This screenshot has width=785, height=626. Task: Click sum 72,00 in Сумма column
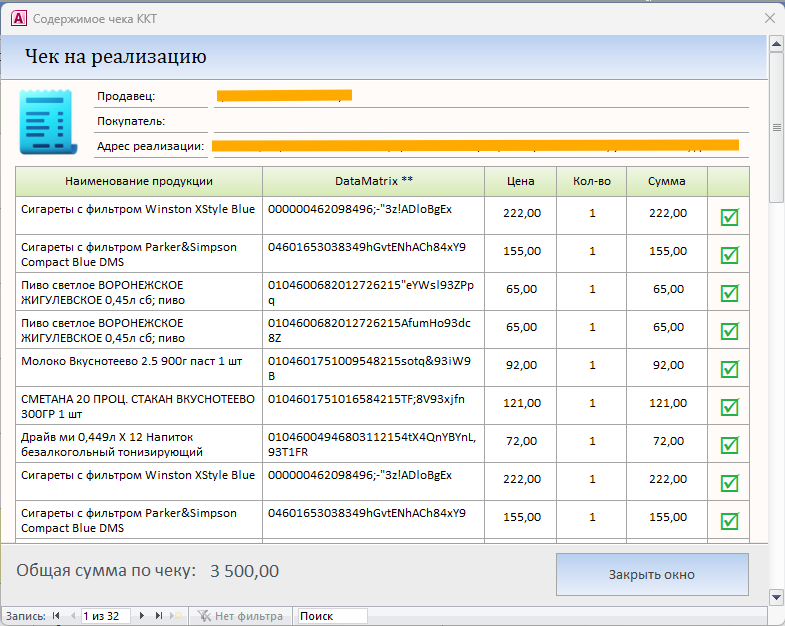668,441
